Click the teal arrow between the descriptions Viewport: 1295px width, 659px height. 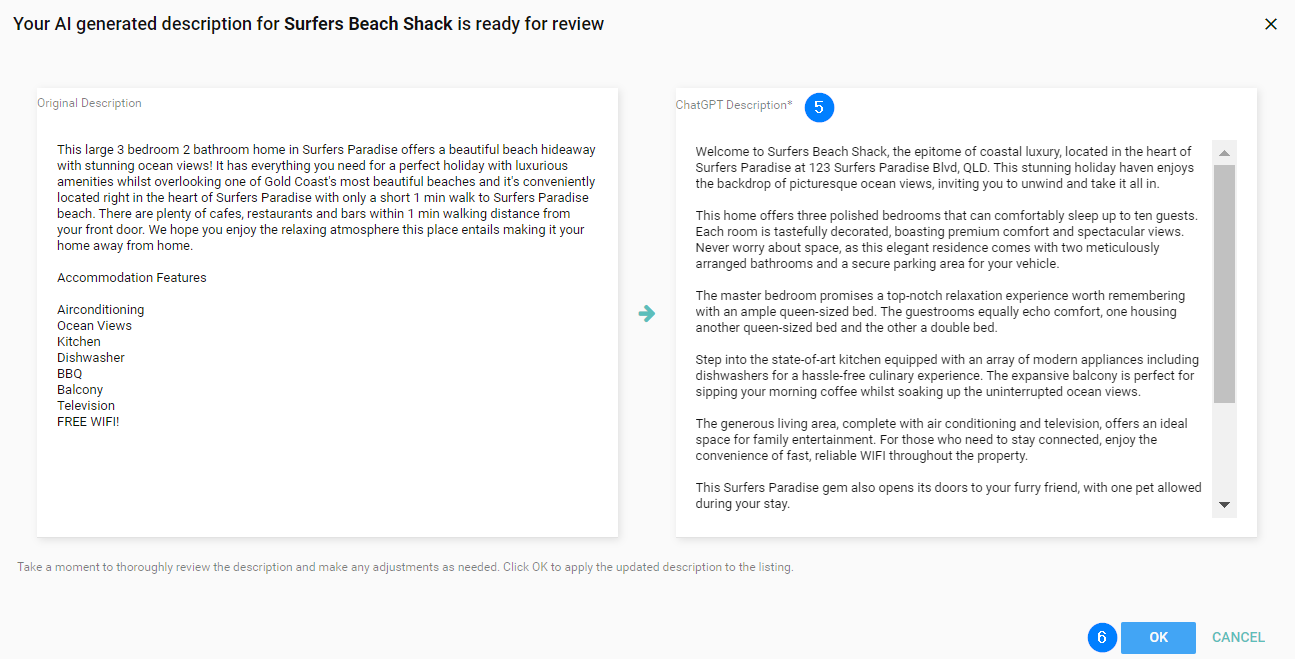click(647, 313)
